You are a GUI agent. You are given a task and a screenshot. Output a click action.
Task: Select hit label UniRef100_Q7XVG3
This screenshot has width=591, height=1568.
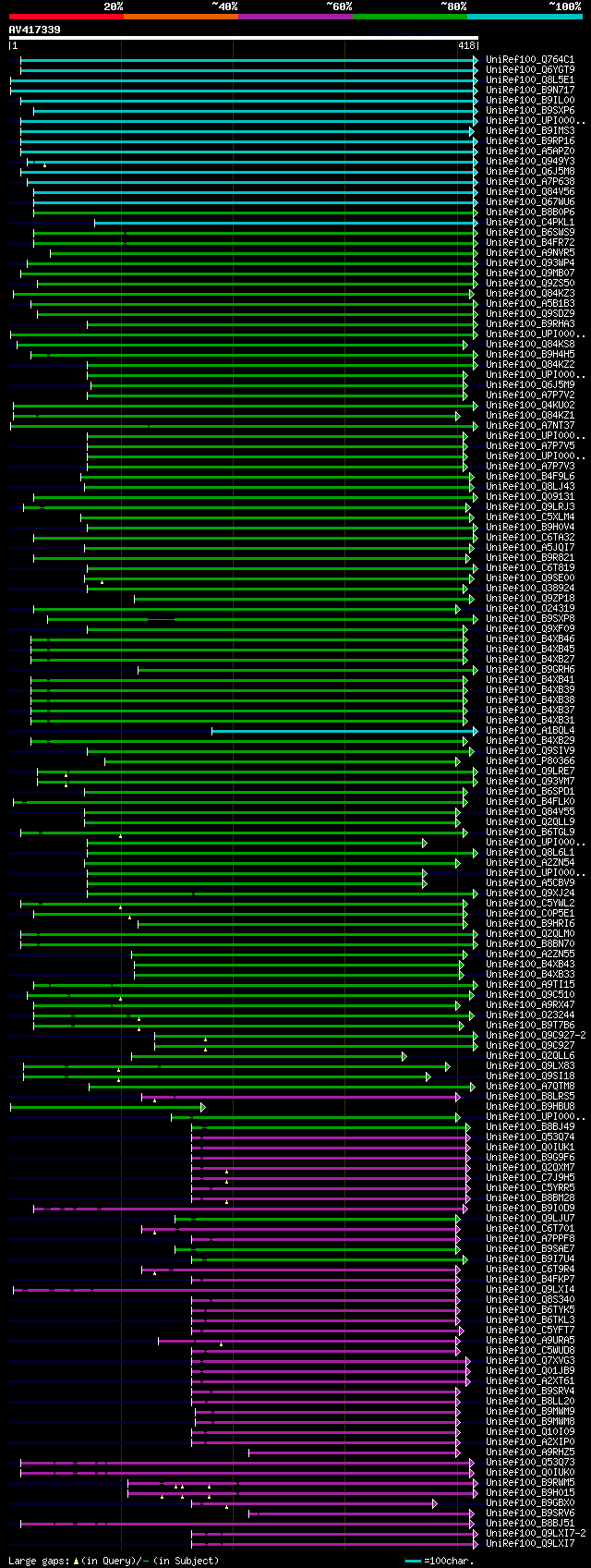pyautogui.click(x=530, y=1360)
